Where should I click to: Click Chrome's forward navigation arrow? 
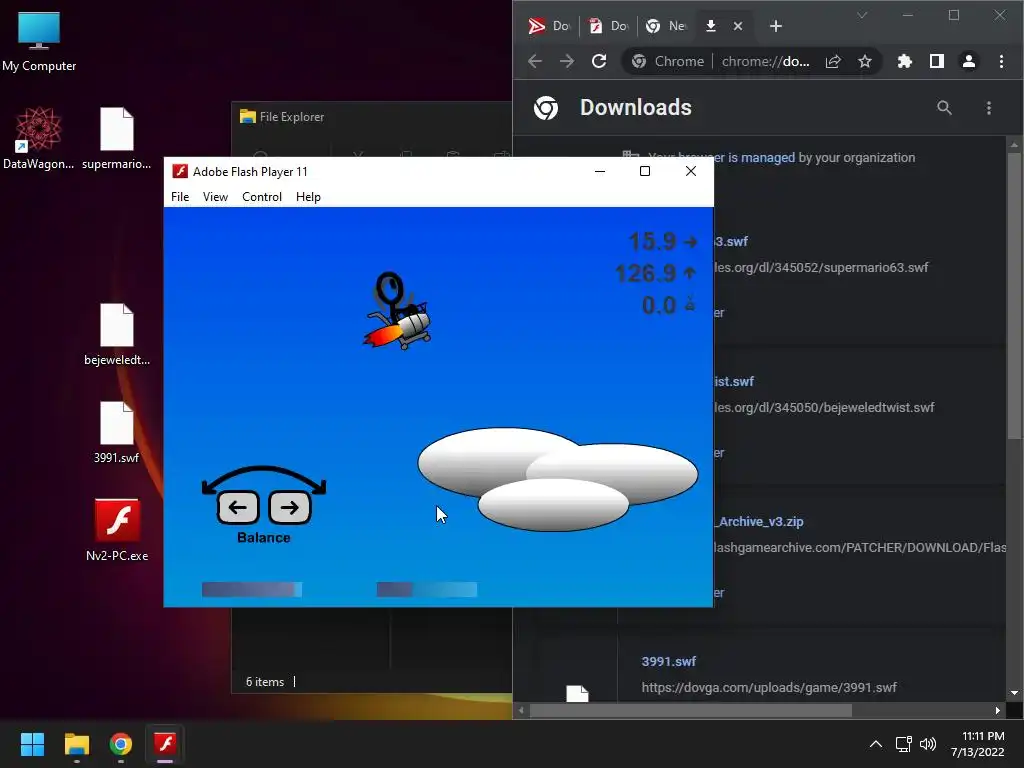(x=567, y=61)
